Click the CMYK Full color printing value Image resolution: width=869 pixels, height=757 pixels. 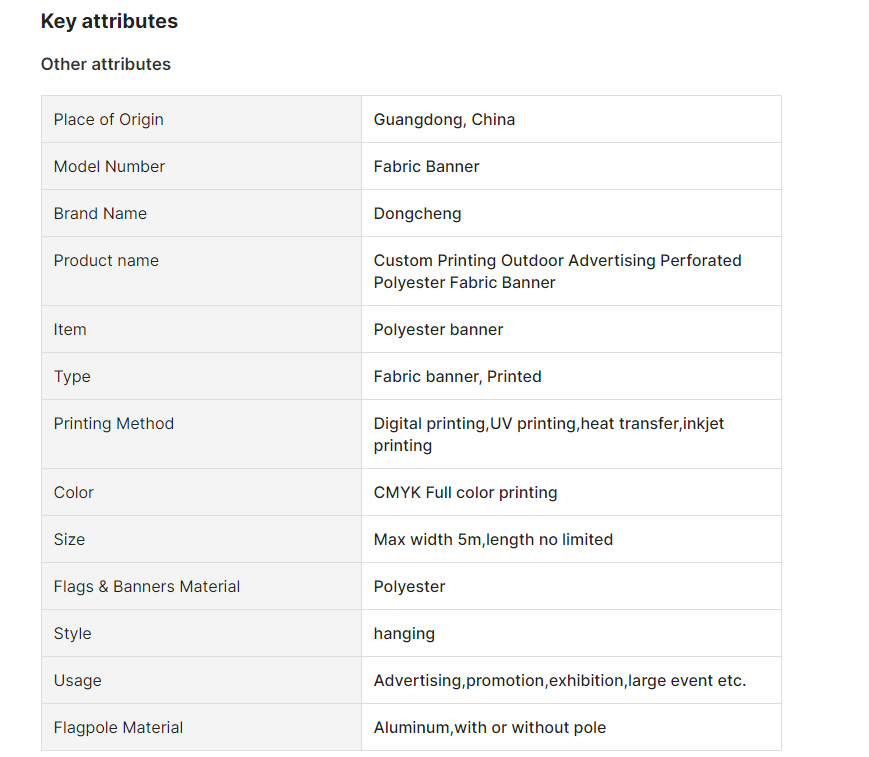[x=466, y=493]
